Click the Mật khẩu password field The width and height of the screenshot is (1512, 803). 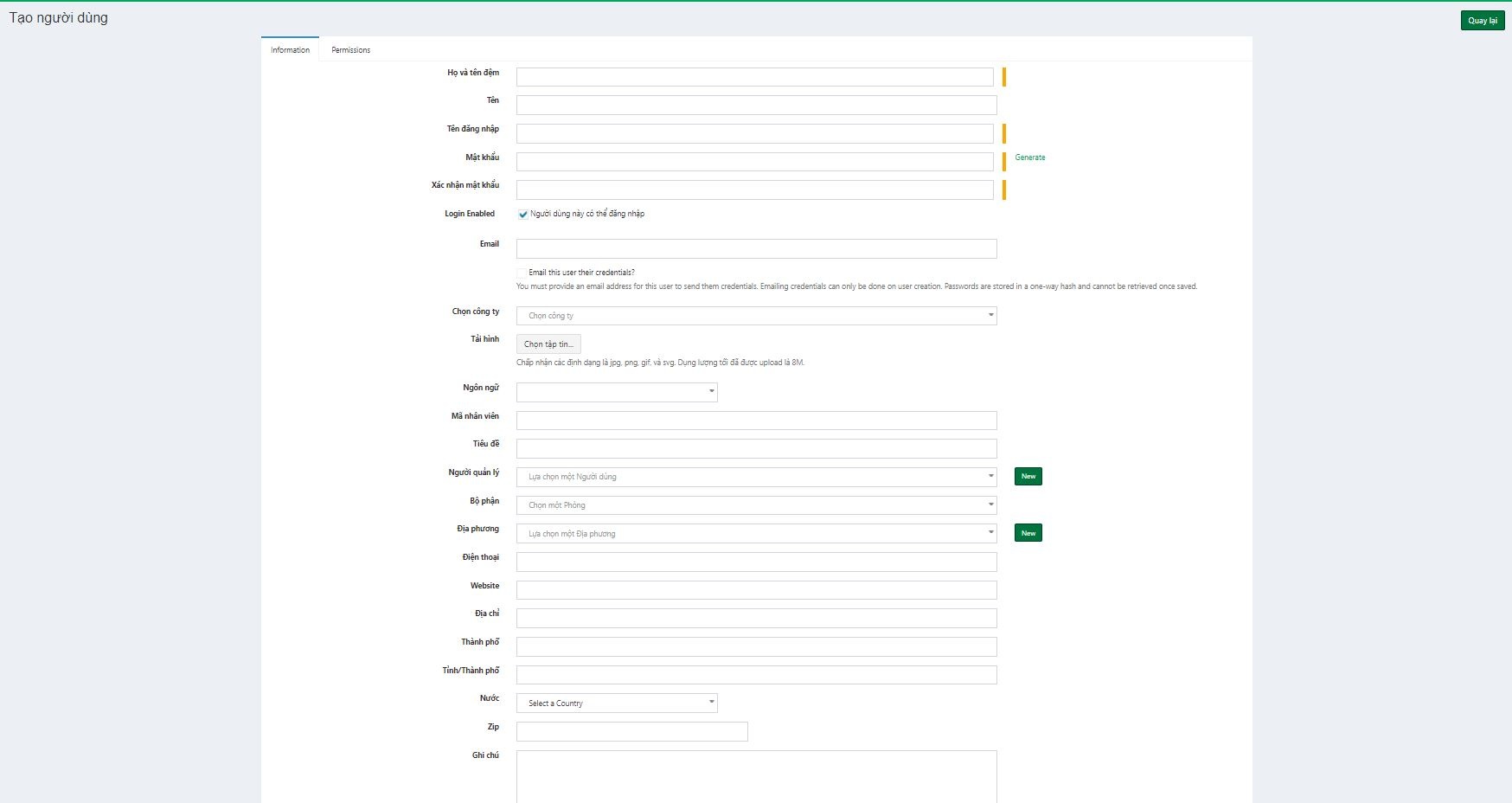(x=754, y=162)
